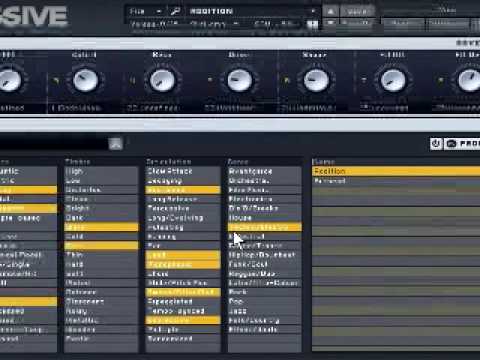The image size is (480, 360).
Task: Select the Long Release articulation attribute
Action: (183, 199)
